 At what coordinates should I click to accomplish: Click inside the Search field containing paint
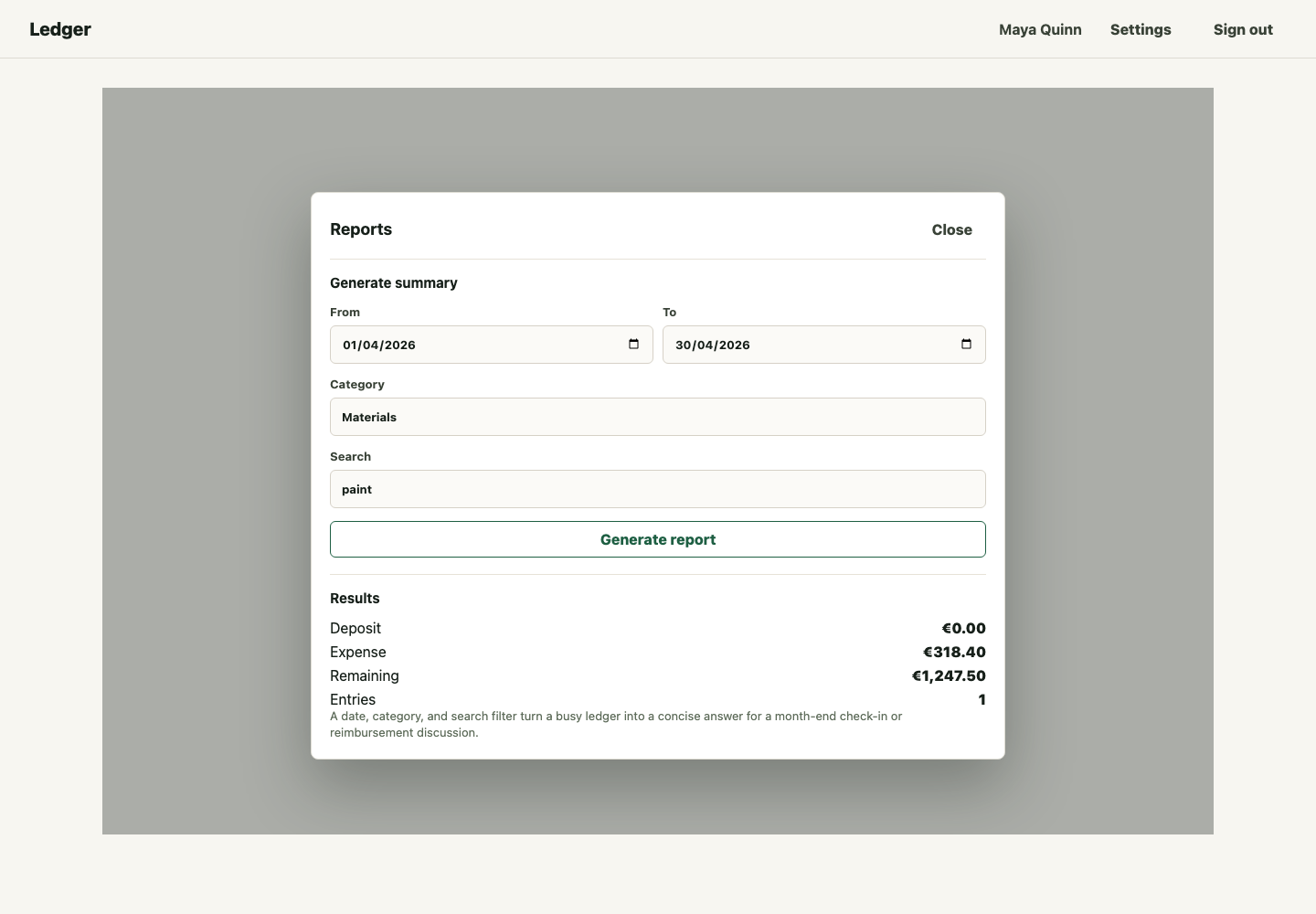point(657,489)
